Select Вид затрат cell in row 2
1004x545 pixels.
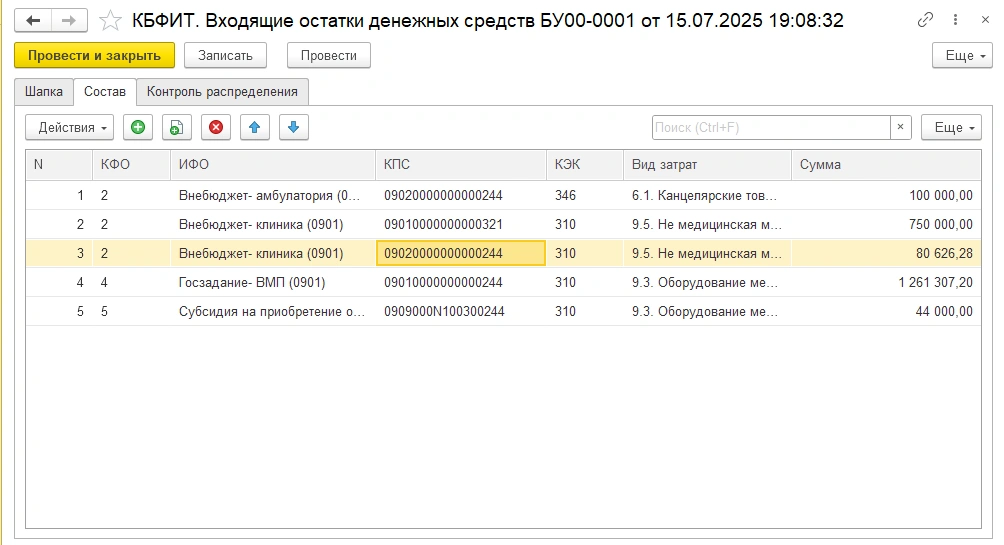(x=708, y=224)
